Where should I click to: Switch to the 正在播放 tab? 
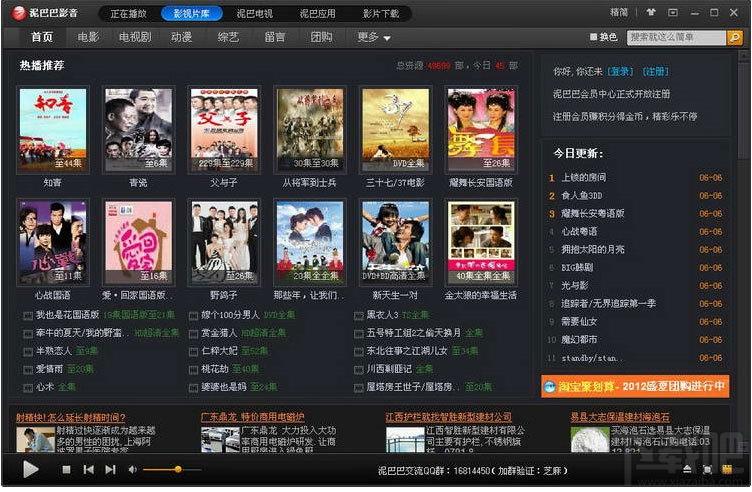[x=128, y=13]
